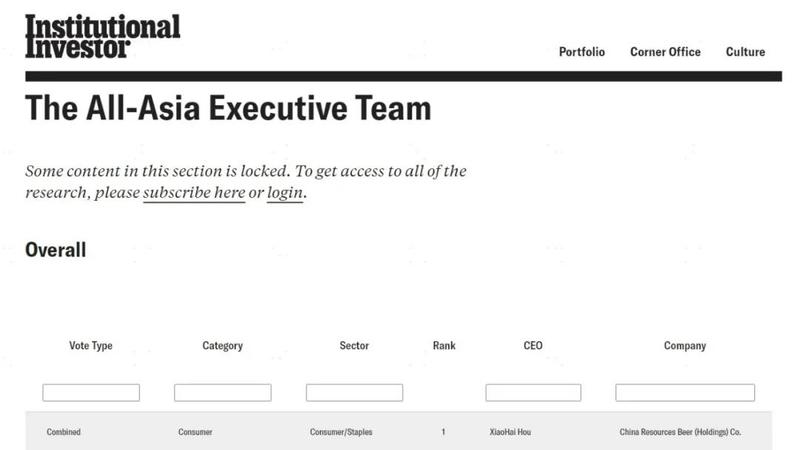Click the Company column header
Screen dimensions: 800x450
[685, 346]
